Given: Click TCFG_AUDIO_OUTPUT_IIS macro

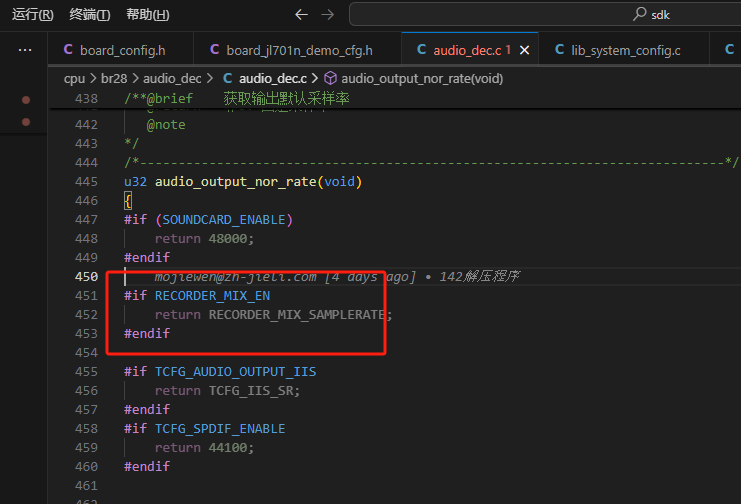Looking at the screenshot, I should point(235,372).
